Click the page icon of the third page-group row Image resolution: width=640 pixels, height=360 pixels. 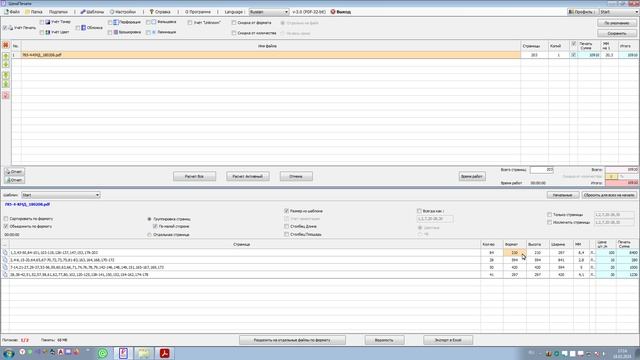click(x=5, y=267)
